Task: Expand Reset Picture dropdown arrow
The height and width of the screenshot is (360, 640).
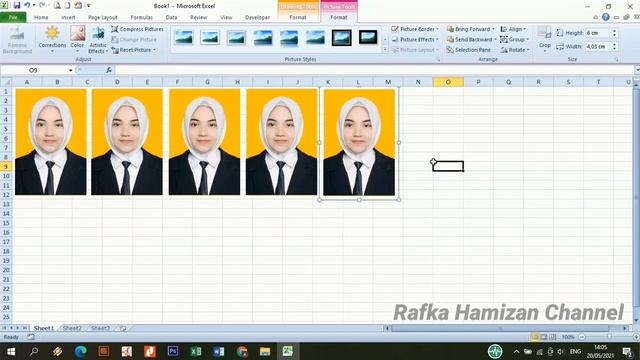Action: click(154, 50)
